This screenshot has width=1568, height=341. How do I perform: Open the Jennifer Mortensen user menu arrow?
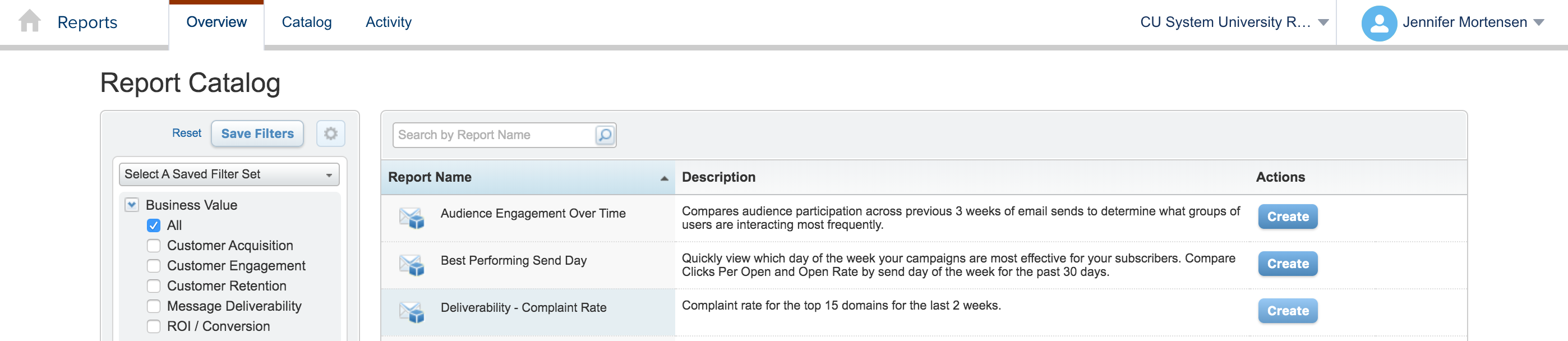tap(1538, 22)
